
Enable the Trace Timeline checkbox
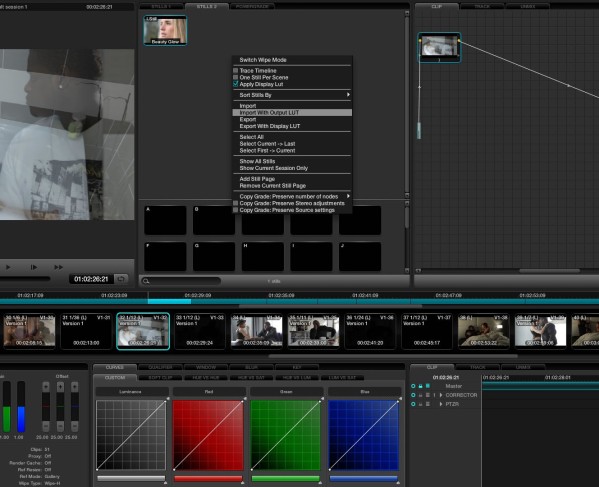tap(236, 71)
